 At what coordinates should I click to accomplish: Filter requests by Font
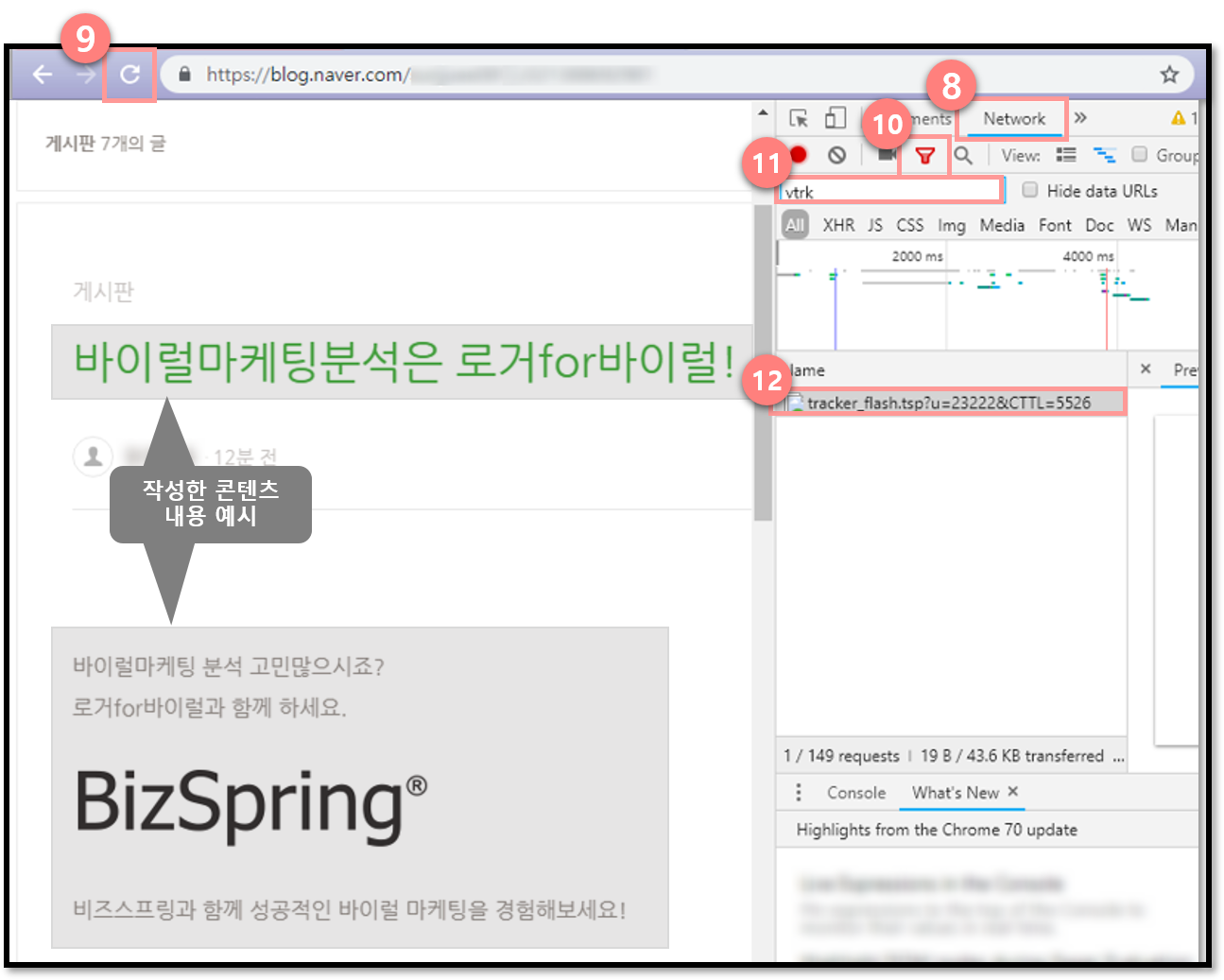1055,225
